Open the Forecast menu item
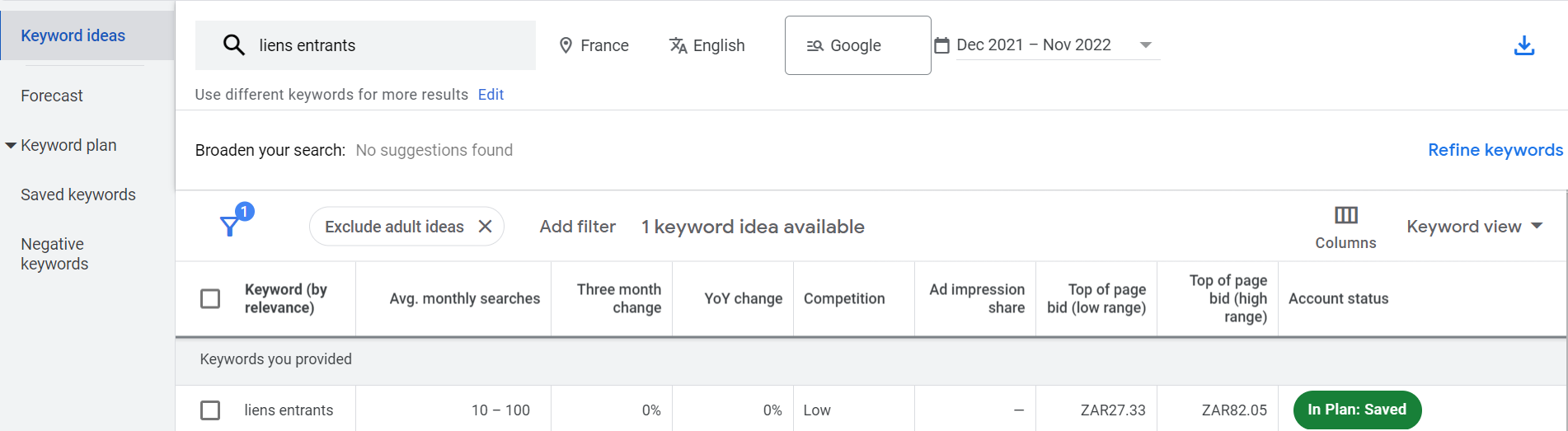 coord(52,96)
